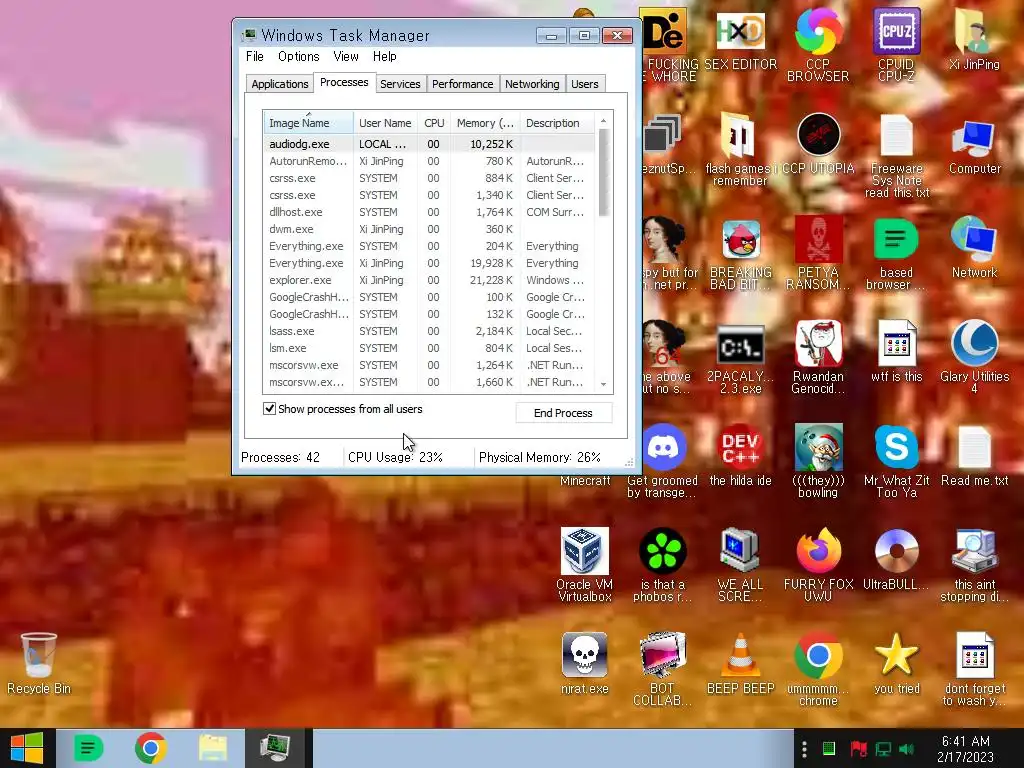Open the file explorer taskbar icon
The width and height of the screenshot is (1024, 768).
pos(212,748)
